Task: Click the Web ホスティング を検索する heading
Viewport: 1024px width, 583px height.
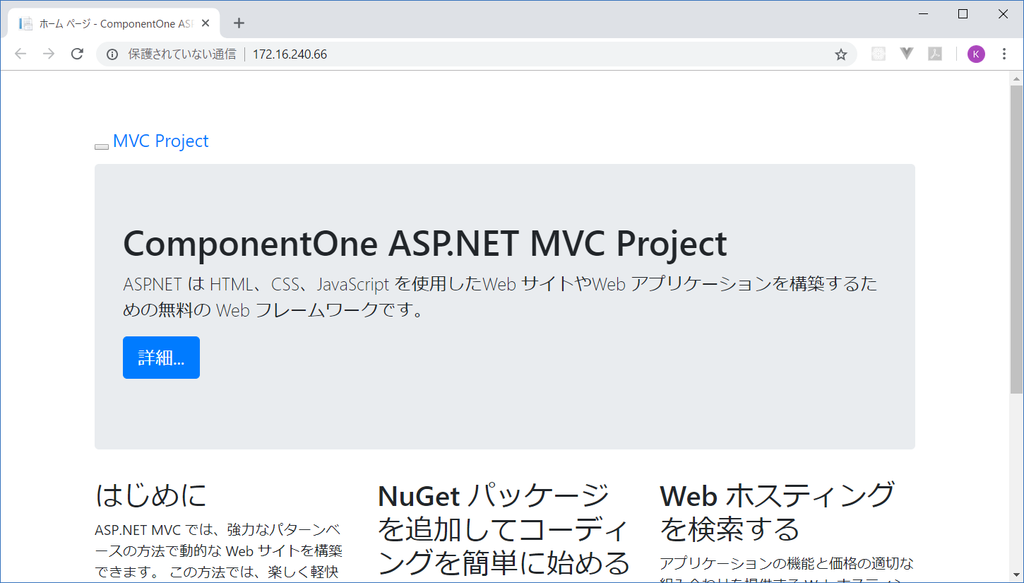Action: pyautogui.click(x=777, y=512)
